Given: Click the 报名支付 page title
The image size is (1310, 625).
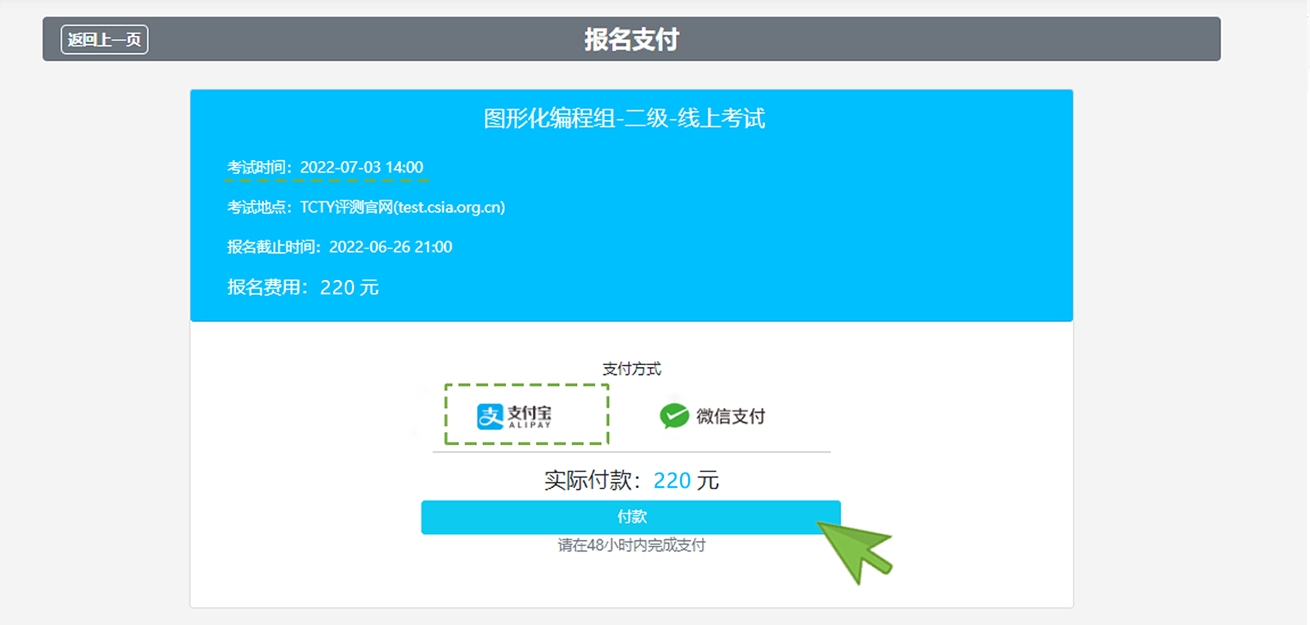Looking at the screenshot, I should click(632, 40).
